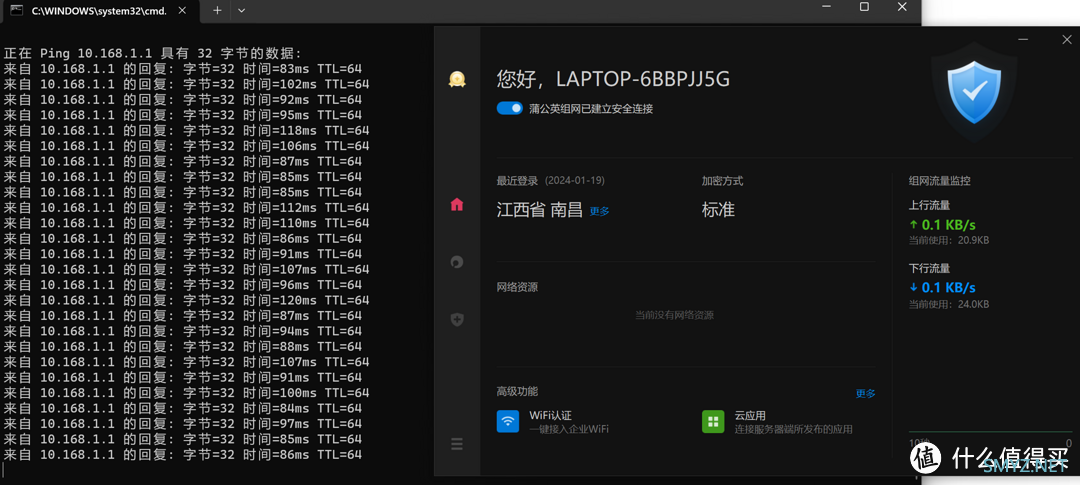
Task: Click the cmd terminal tab icon
Action: [16, 10]
